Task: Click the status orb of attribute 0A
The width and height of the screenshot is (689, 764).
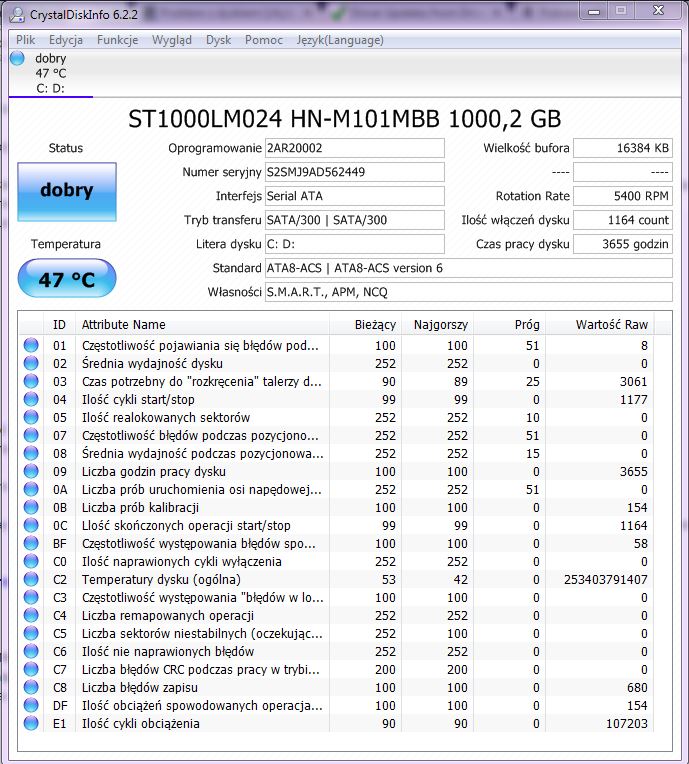Action: point(31,489)
